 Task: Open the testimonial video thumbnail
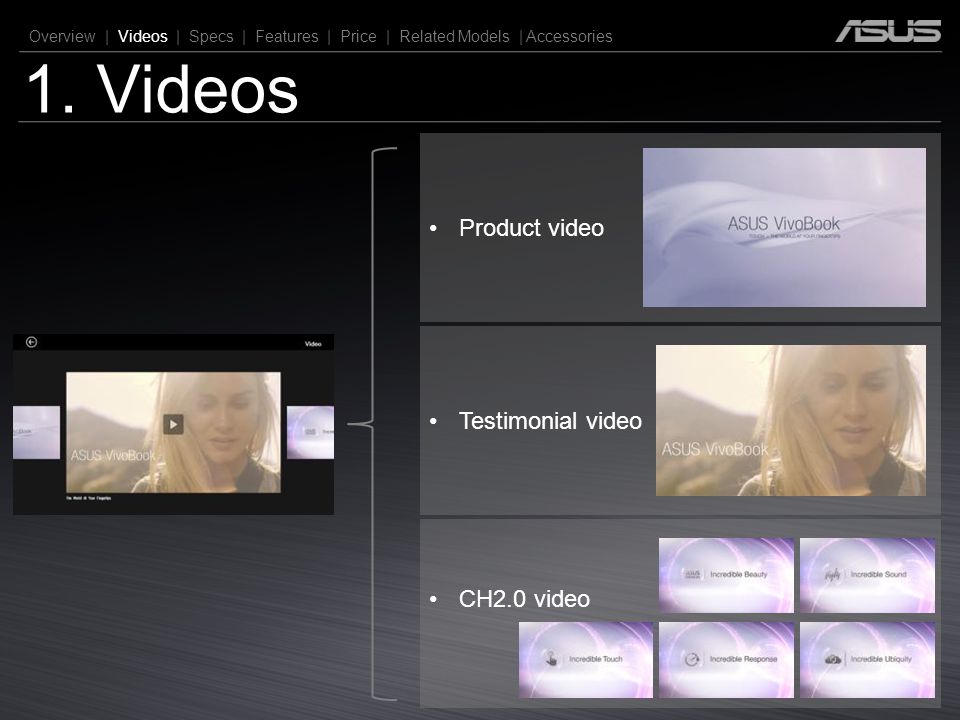(x=790, y=421)
